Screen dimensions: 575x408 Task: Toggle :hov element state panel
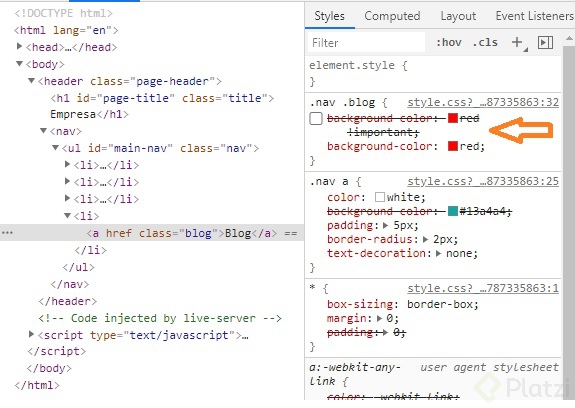point(448,43)
